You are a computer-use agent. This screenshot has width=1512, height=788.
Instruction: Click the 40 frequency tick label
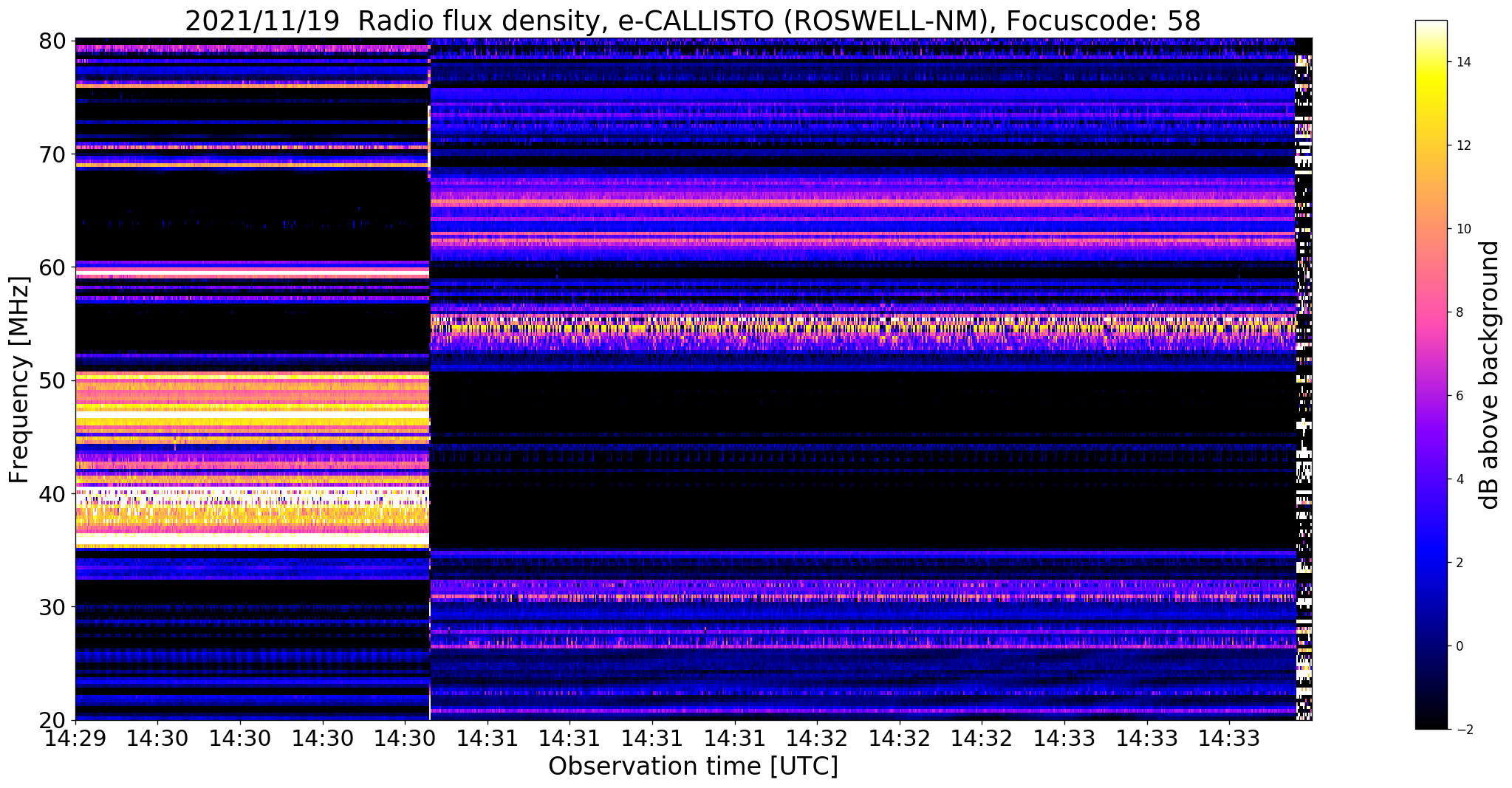click(52, 493)
